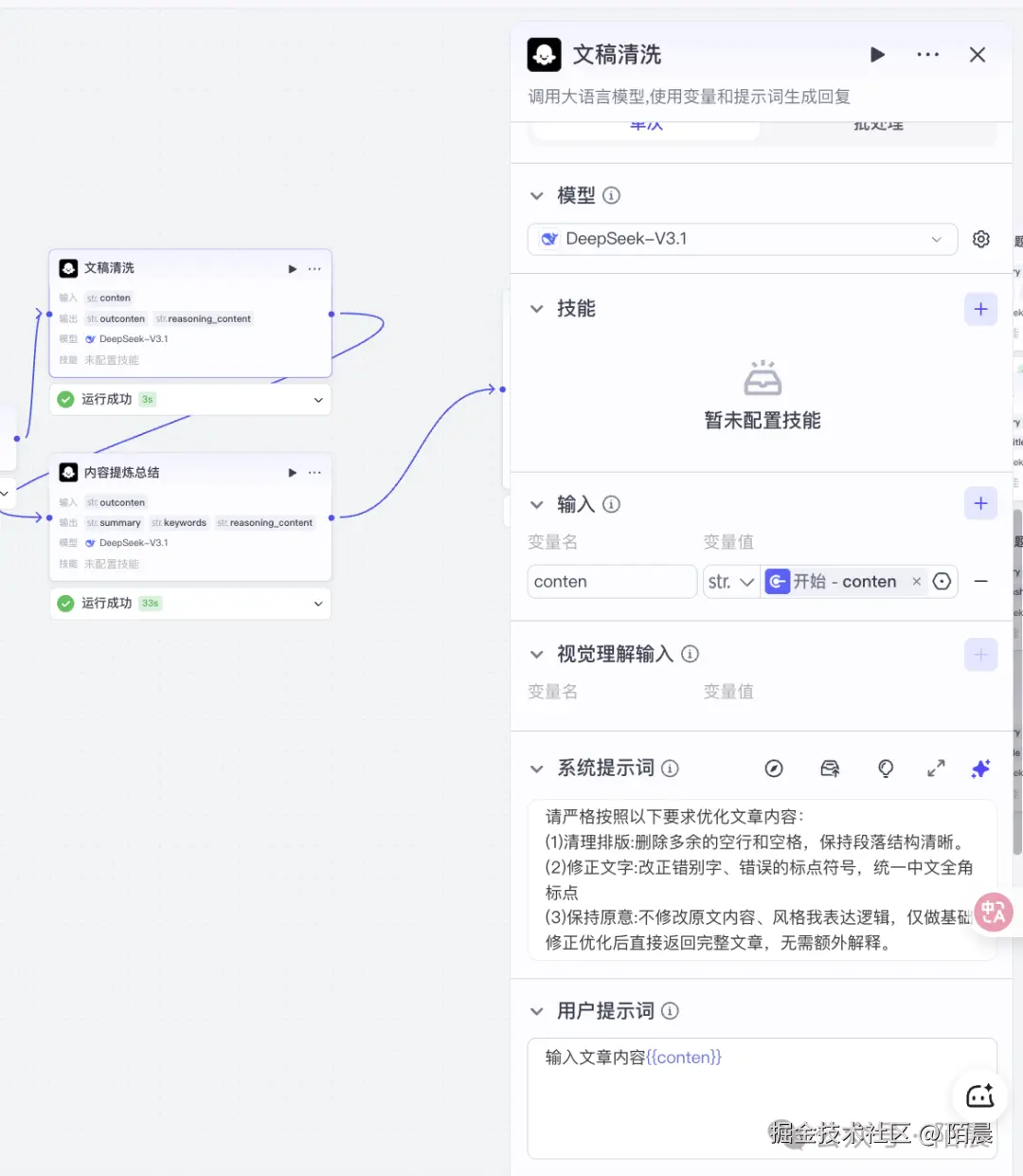Remove the 开始 - conten variable via its x
The image size is (1023, 1176).
915,581
